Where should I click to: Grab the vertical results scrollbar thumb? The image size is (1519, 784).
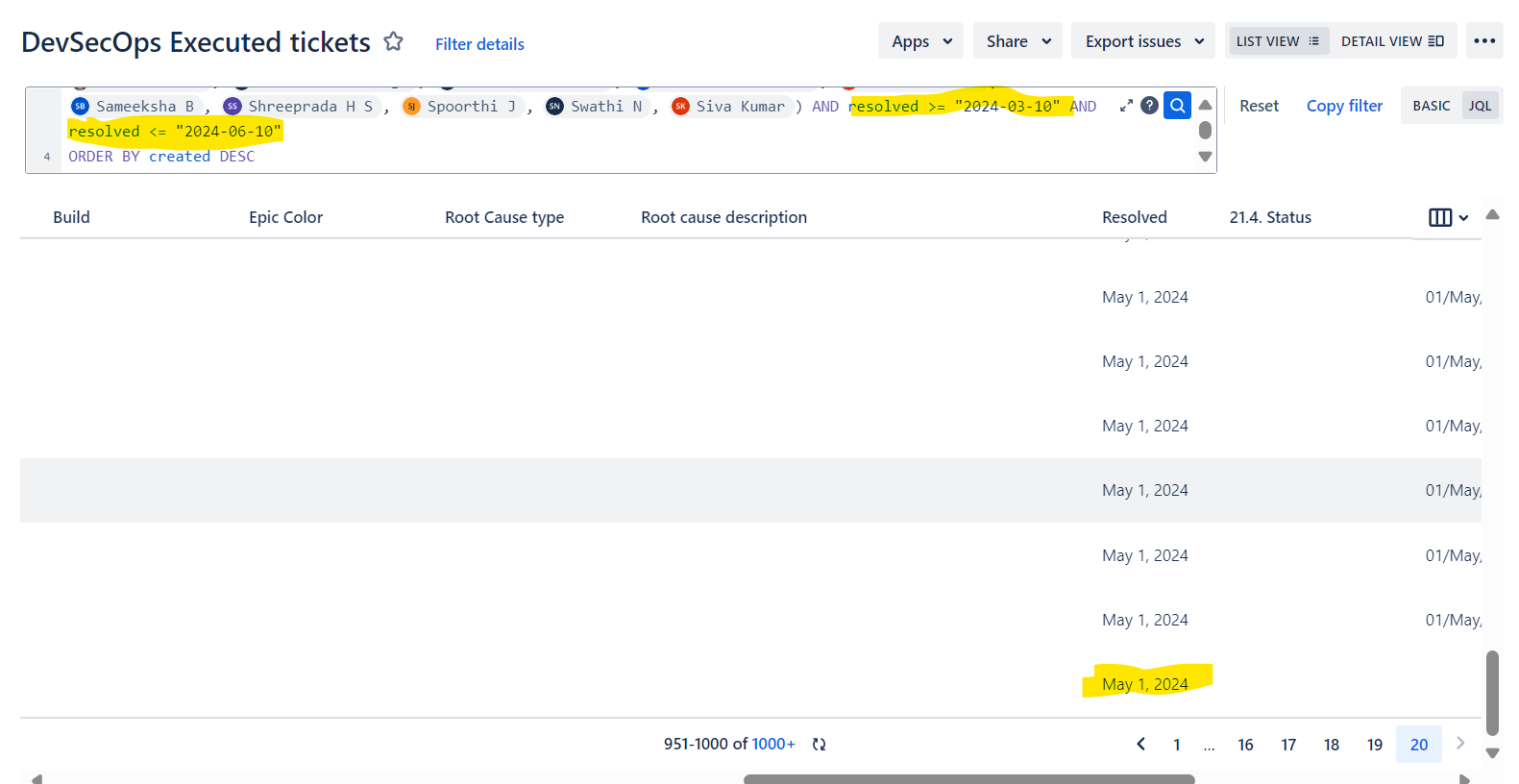tap(1492, 693)
